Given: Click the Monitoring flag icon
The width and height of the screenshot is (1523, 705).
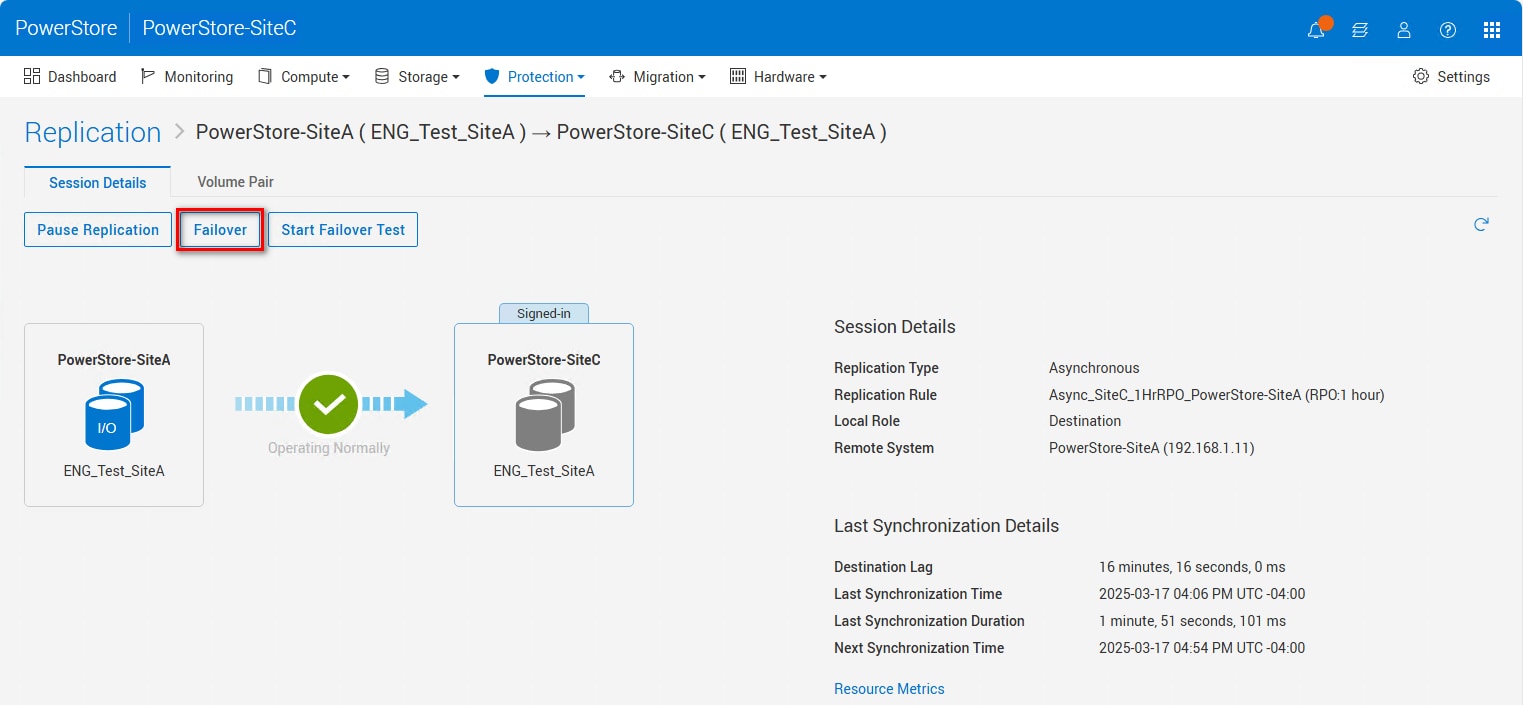Looking at the screenshot, I should [x=148, y=76].
